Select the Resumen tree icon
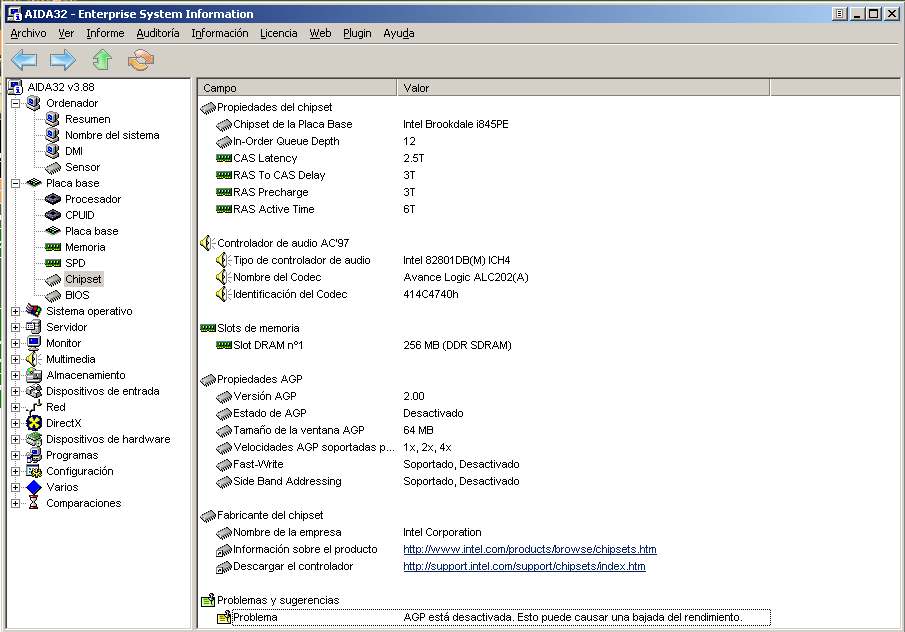905x632 pixels. pos(53,119)
